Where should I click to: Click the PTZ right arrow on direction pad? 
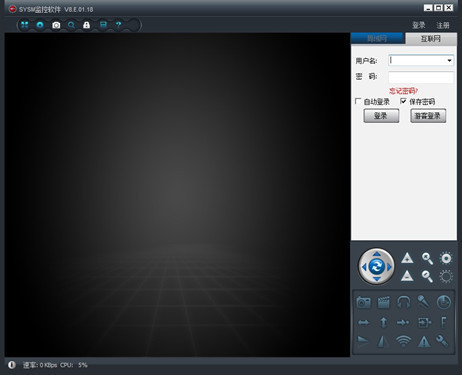389,267
